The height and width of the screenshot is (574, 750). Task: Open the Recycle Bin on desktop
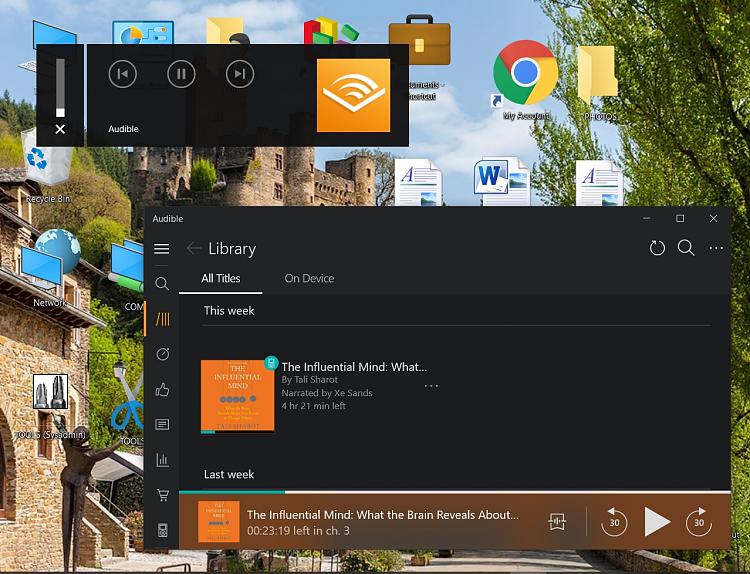click(x=47, y=167)
